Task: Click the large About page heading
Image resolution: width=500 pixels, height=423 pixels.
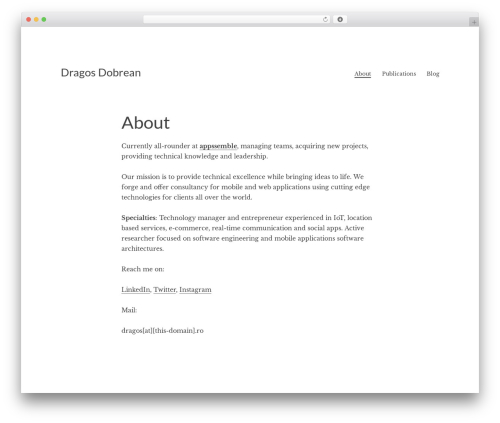Action: coord(146,123)
